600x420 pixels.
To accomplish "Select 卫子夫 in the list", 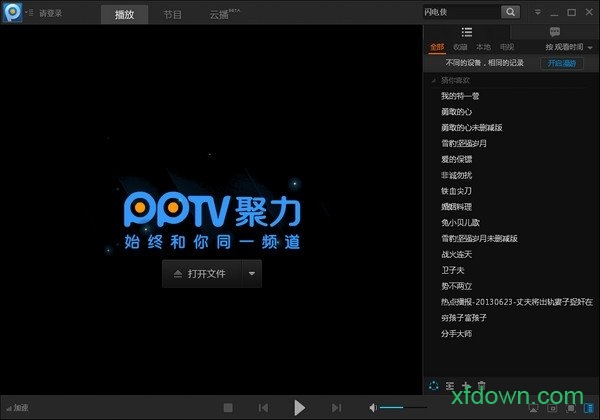I will point(453,270).
